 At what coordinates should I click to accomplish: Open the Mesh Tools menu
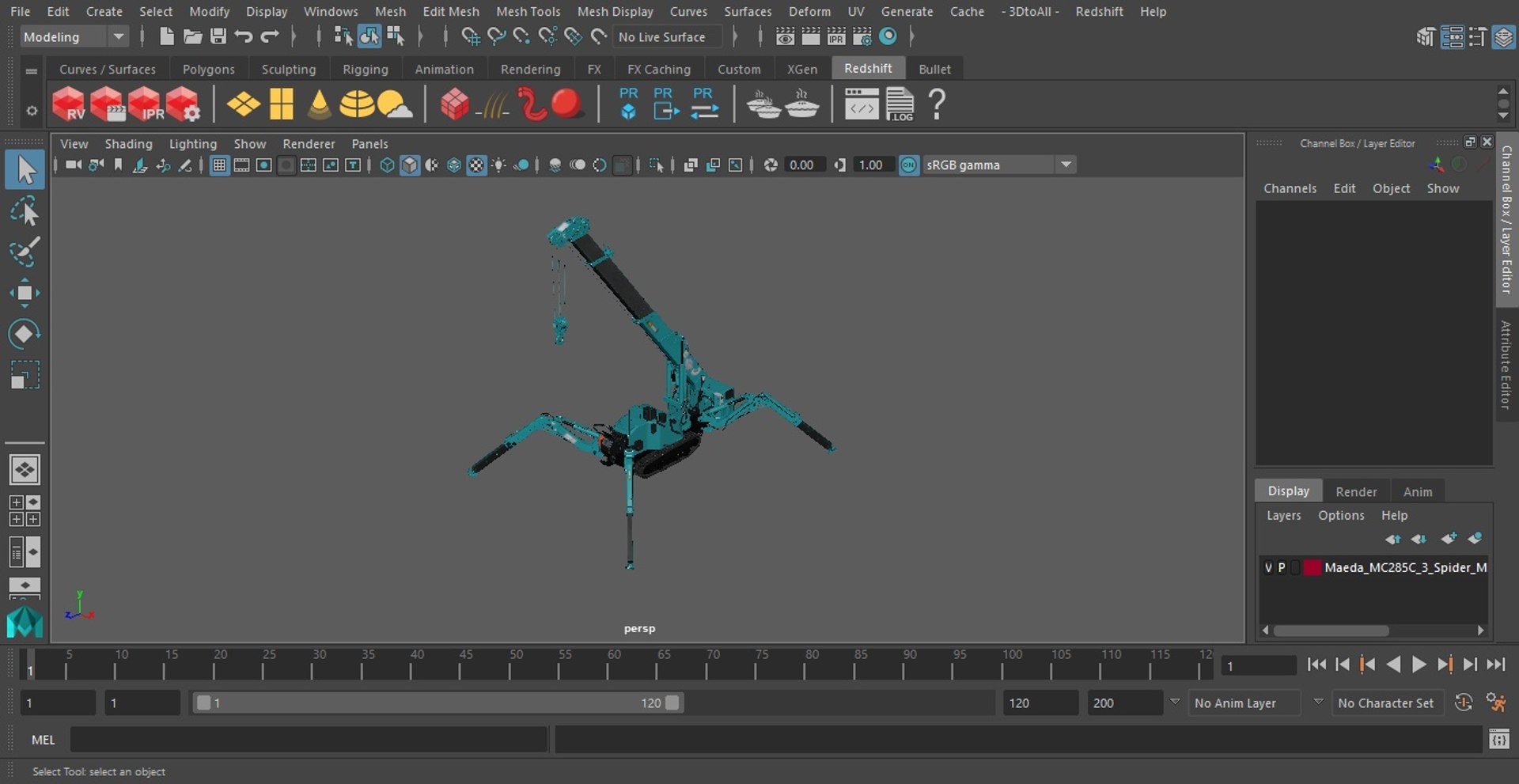pyautogui.click(x=528, y=11)
